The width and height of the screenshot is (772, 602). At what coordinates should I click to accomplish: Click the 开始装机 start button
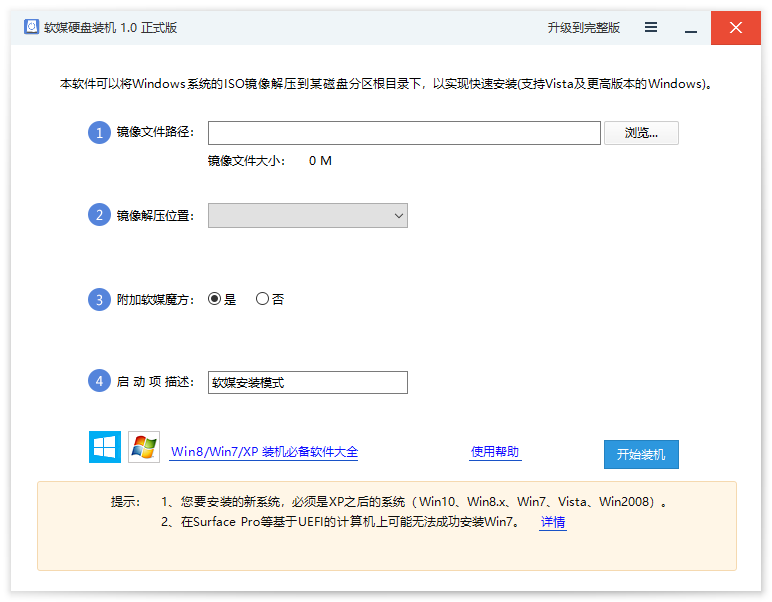(x=641, y=454)
